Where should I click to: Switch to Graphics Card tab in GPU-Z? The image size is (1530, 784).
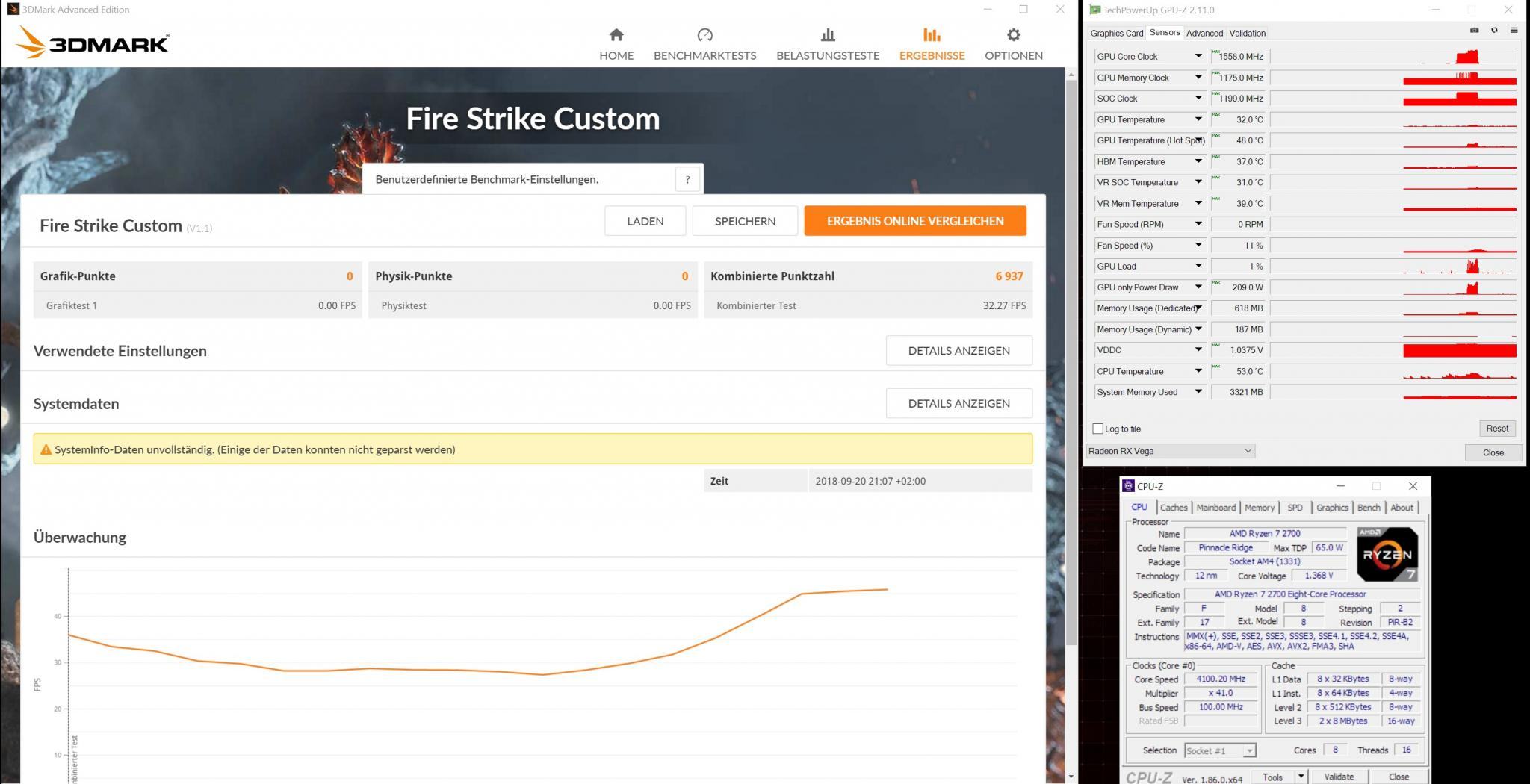(x=1116, y=33)
